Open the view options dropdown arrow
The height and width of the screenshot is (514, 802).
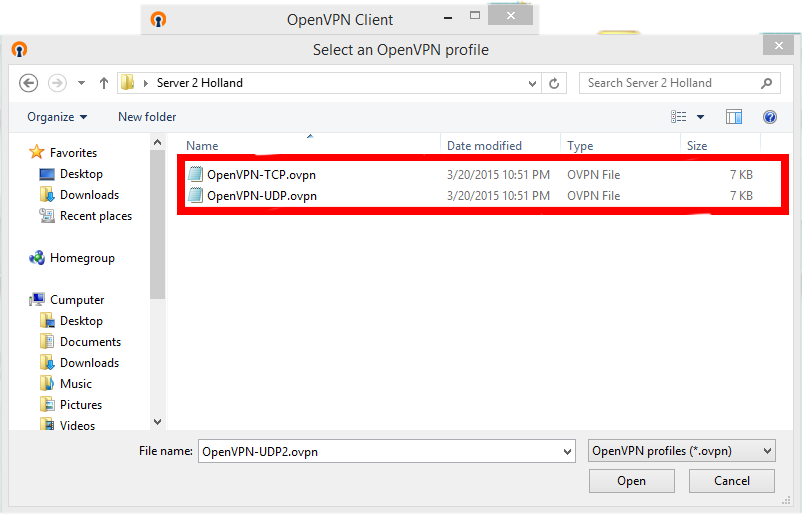coord(701,117)
